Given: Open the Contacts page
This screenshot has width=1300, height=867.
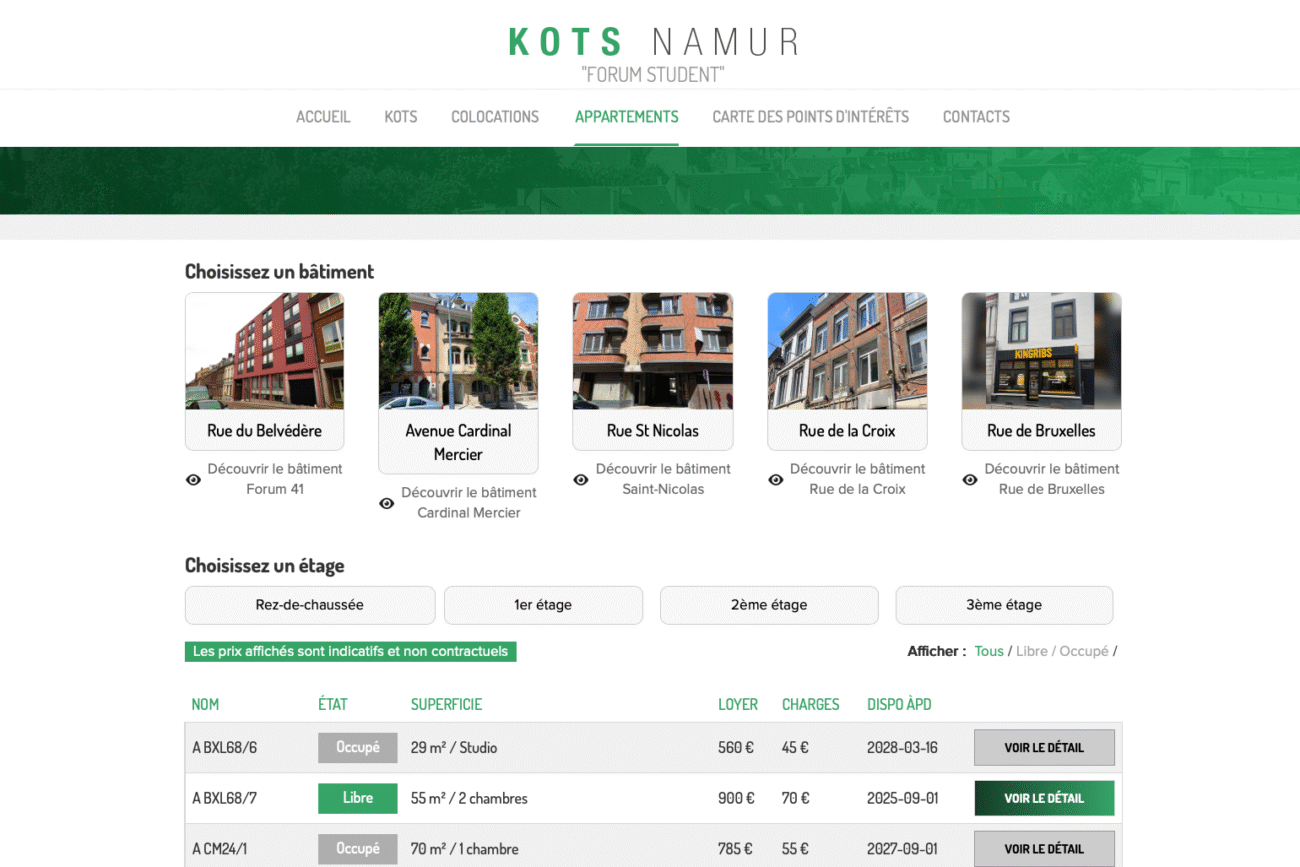Looking at the screenshot, I should 976,117.
